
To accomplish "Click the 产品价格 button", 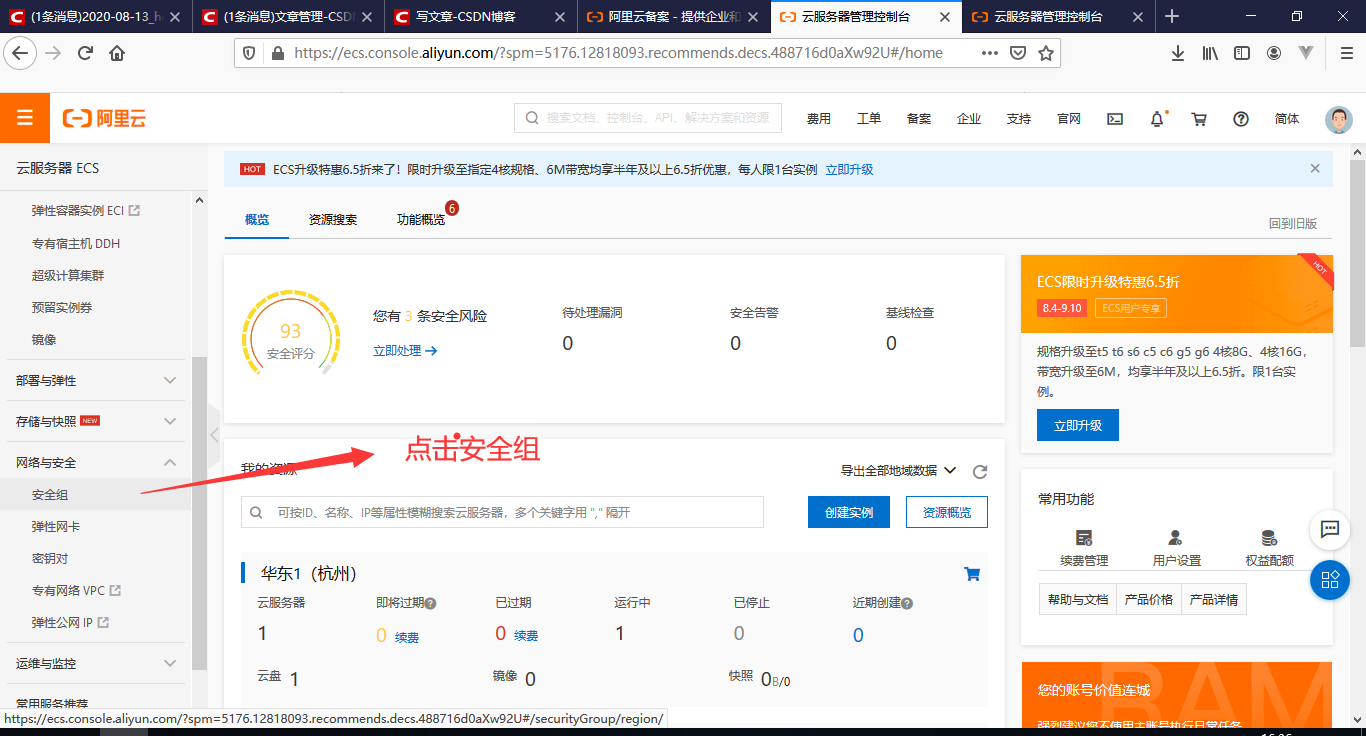I will click(x=1149, y=600).
